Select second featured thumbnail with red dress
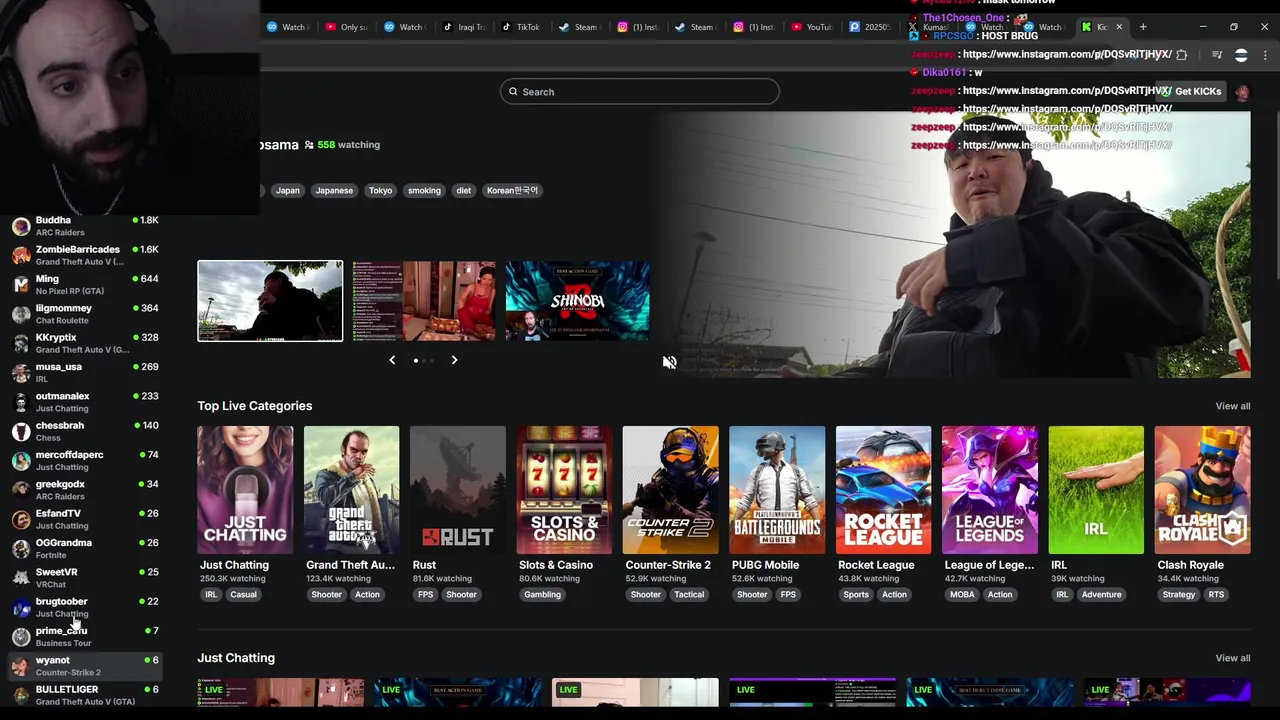The height and width of the screenshot is (720, 1280). point(424,301)
